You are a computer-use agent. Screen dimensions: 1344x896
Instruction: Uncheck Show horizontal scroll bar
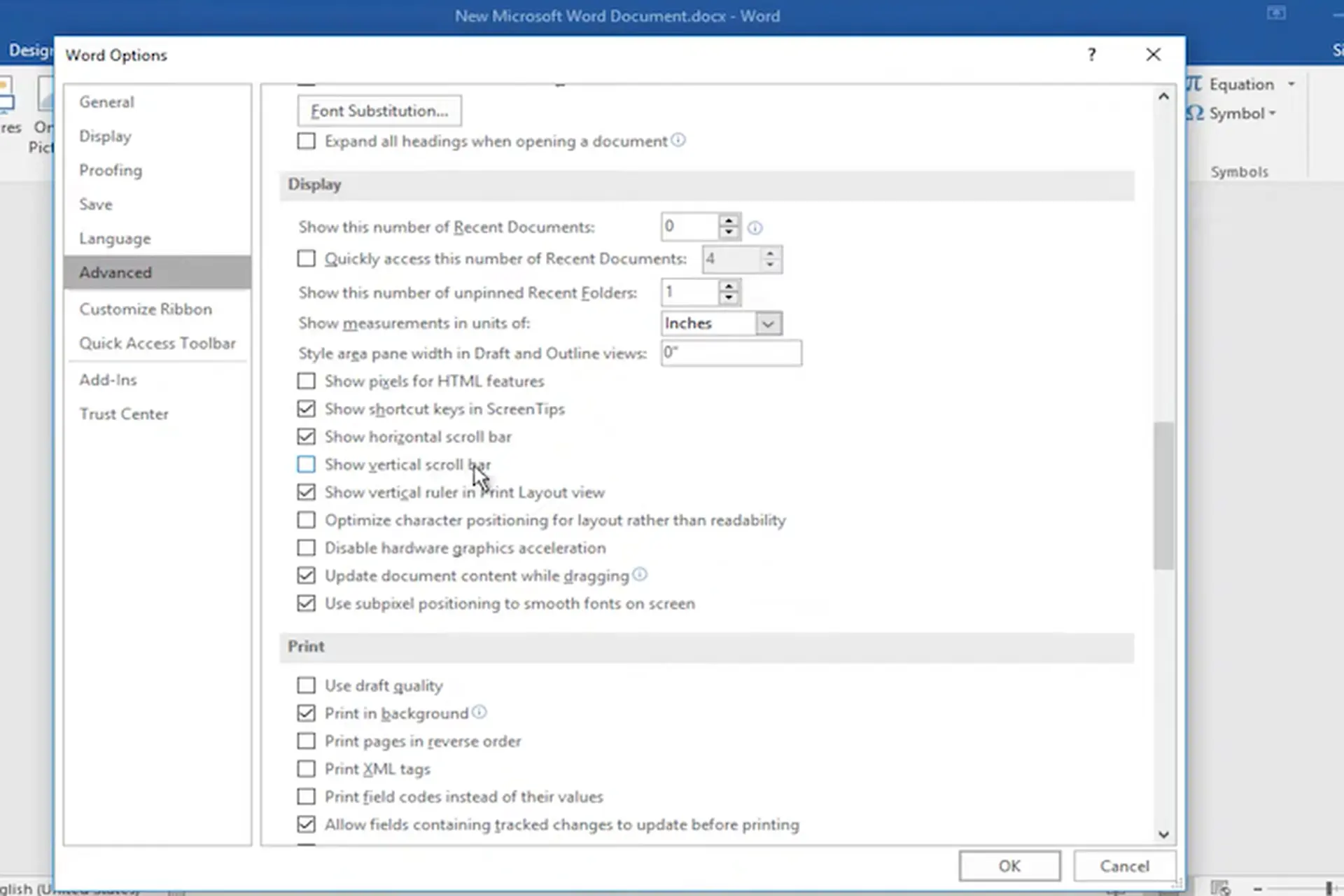pos(306,437)
